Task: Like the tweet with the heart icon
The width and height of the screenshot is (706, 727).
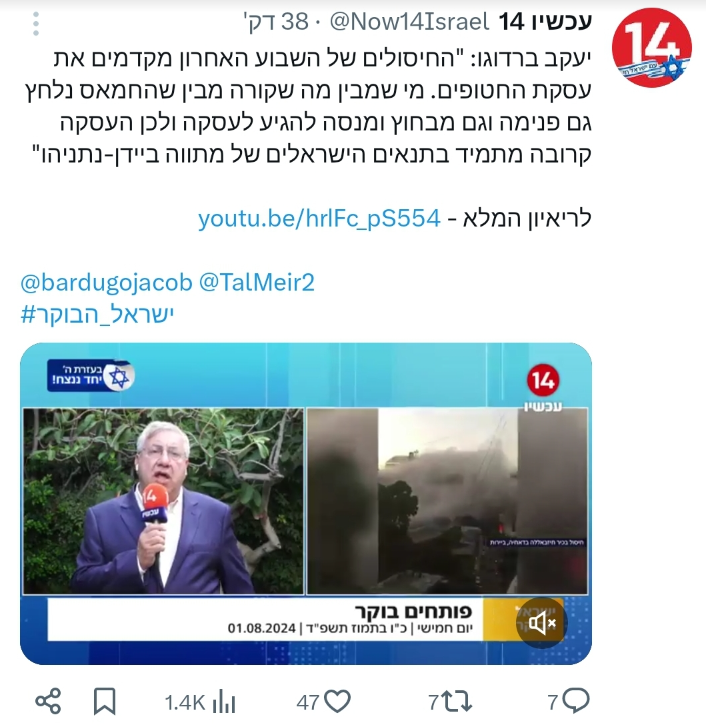Action: 337,701
